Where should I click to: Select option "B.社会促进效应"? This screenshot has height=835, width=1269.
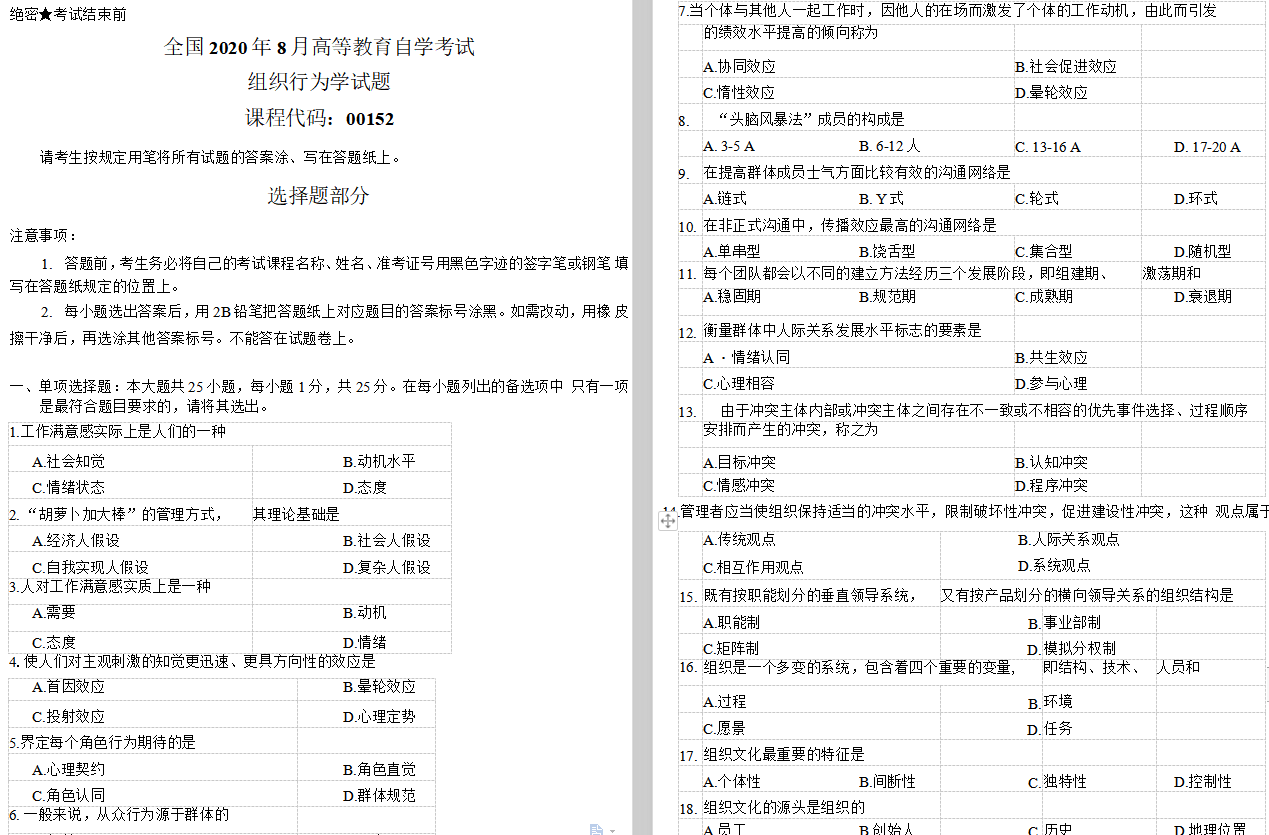(1065, 67)
